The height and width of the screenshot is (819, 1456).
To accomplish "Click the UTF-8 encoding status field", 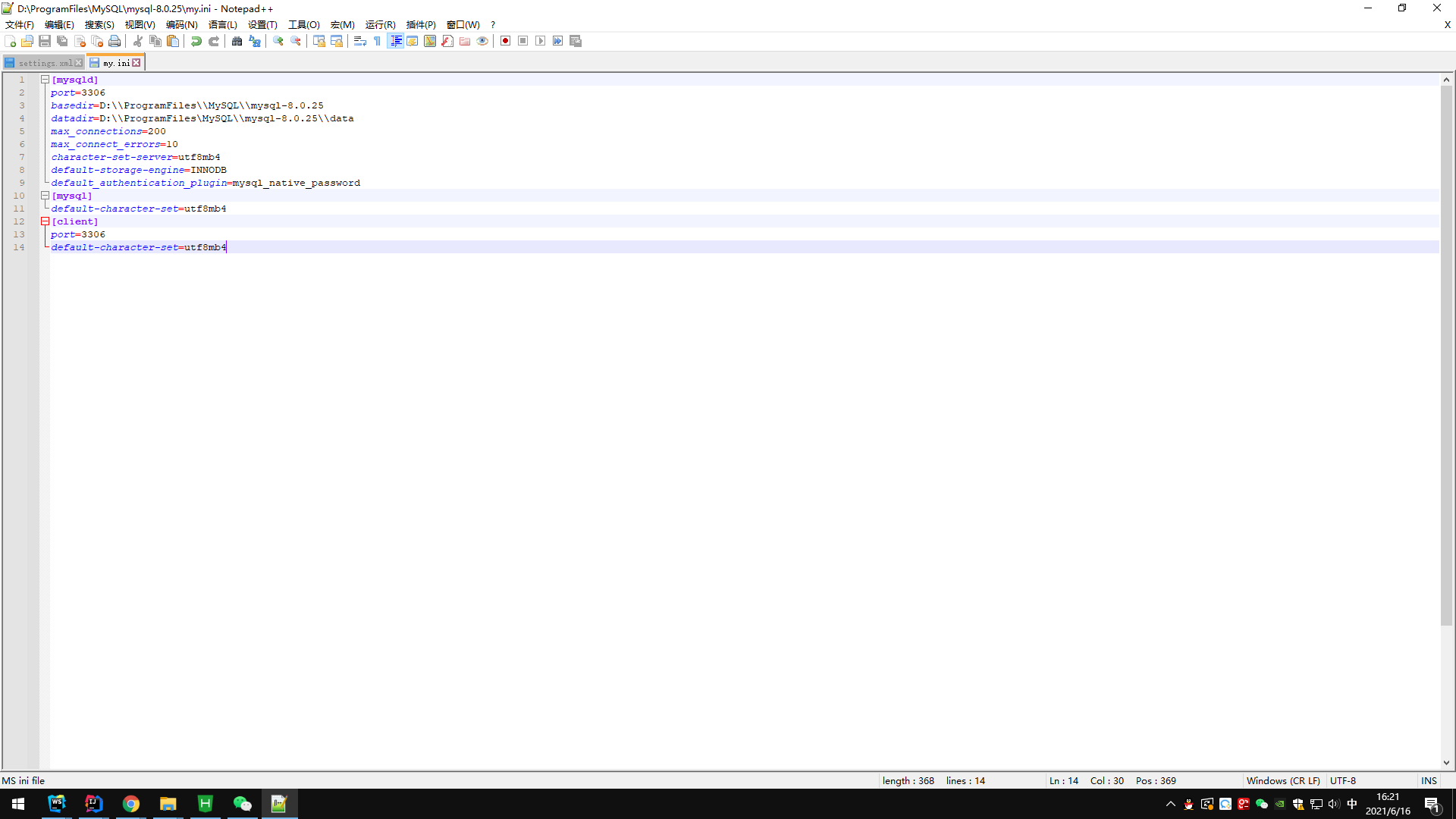I will [1342, 780].
